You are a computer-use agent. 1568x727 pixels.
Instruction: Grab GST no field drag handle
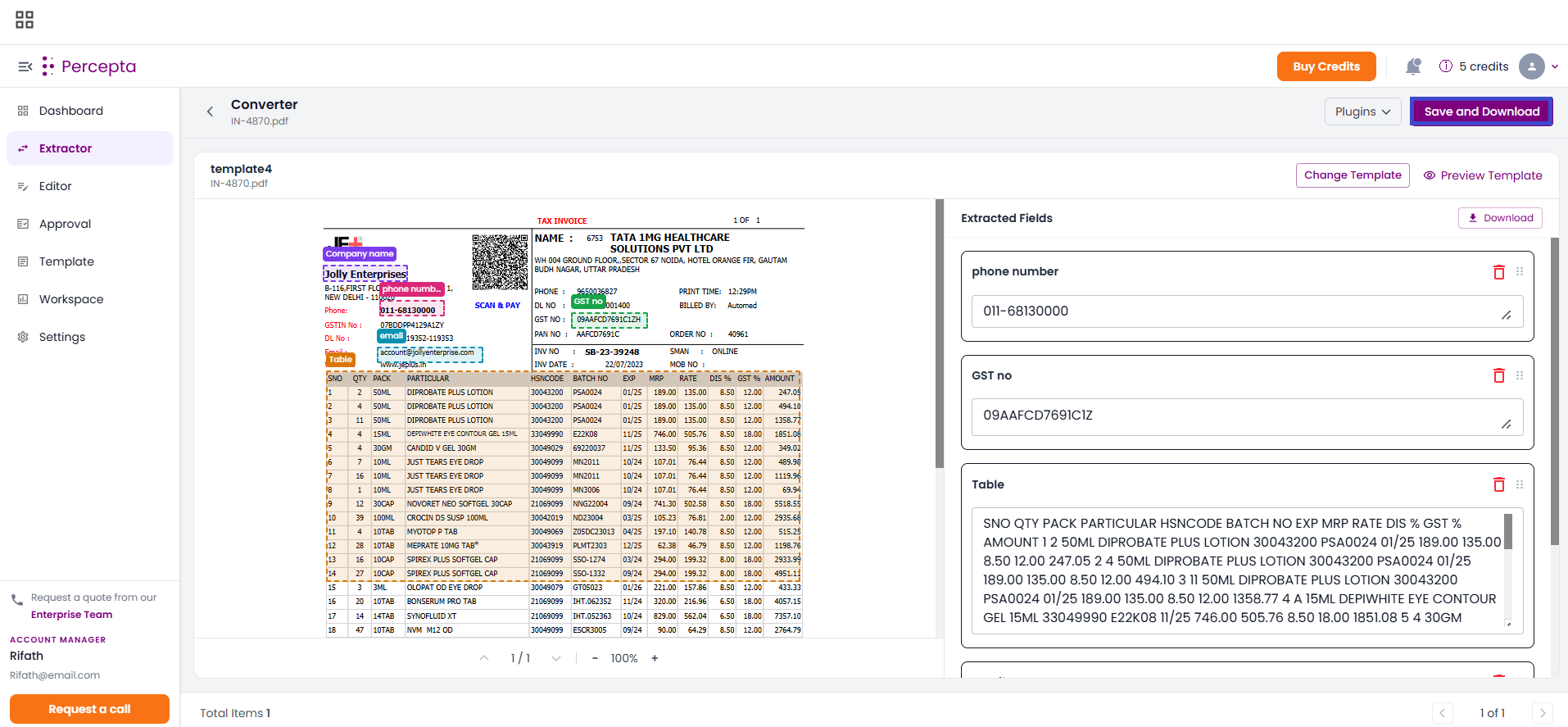1520,375
